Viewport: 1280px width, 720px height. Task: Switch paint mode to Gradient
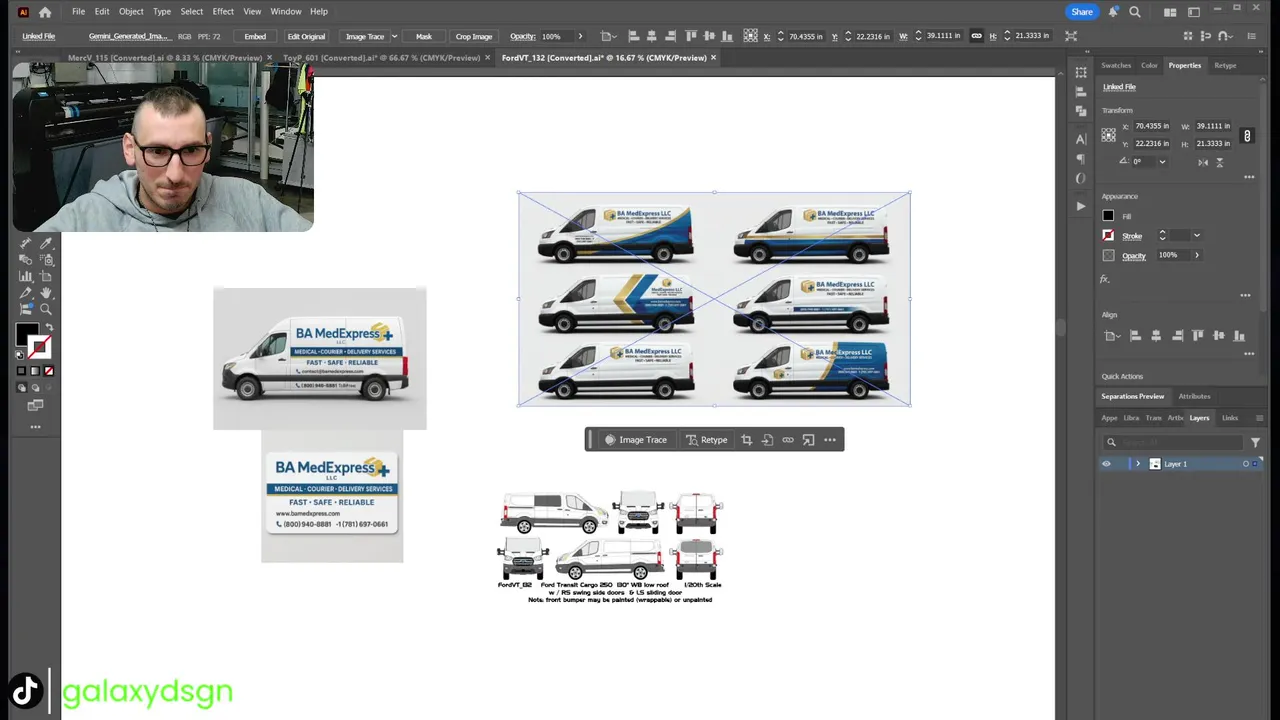point(35,371)
